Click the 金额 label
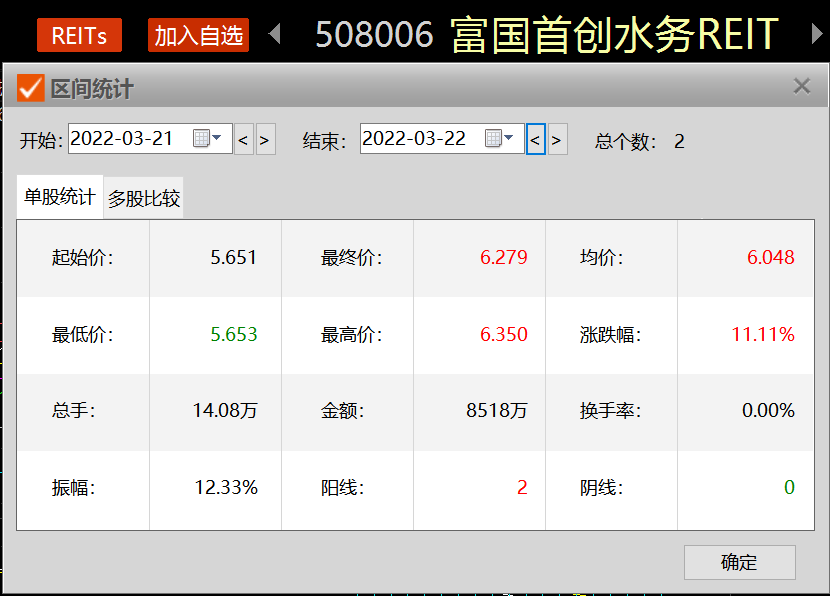Image resolution: width=830 pixels, height=596 pixels. (342, 411)
